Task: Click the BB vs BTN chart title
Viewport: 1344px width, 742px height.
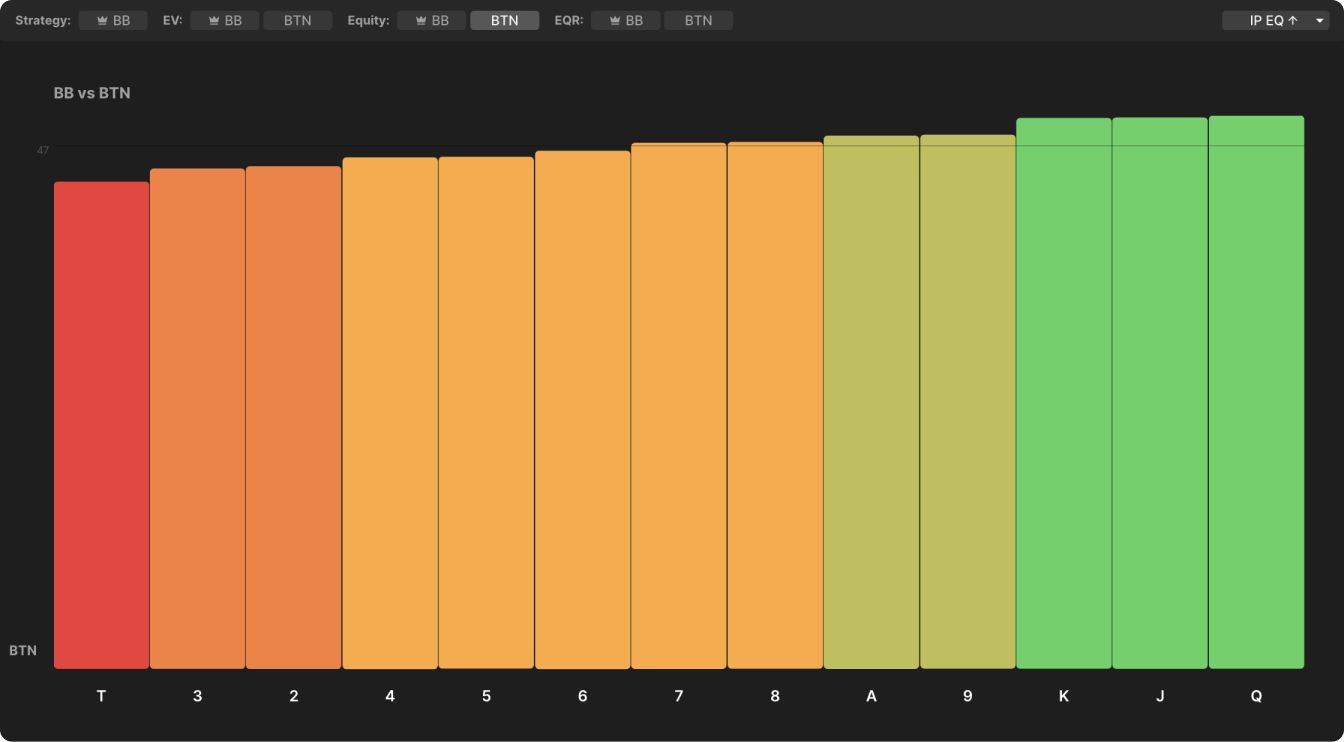Action: pos(92,93)
